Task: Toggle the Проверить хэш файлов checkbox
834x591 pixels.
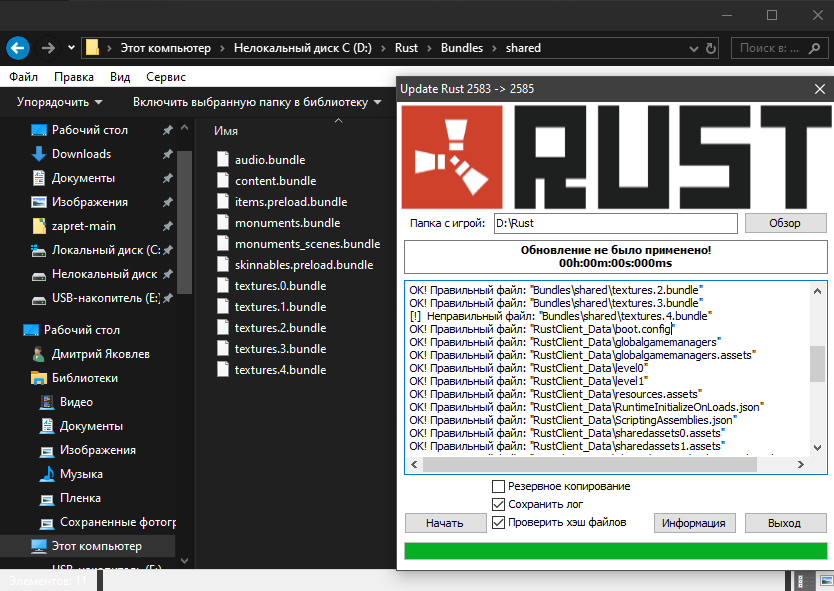Action: 498,522
